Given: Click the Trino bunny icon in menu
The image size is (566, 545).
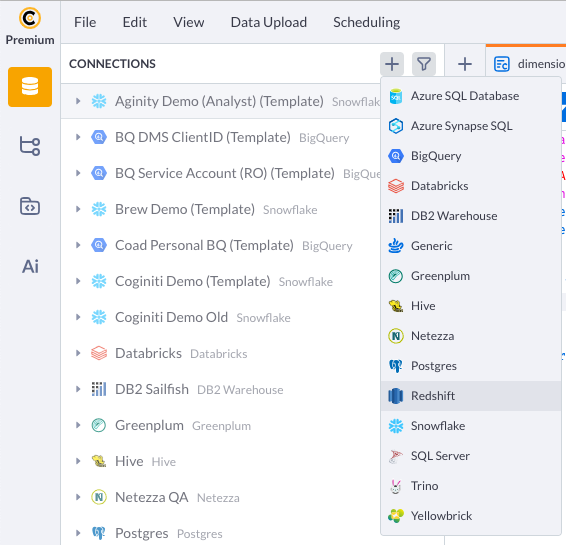Looking at the screenshot, I should coord(396,486).
